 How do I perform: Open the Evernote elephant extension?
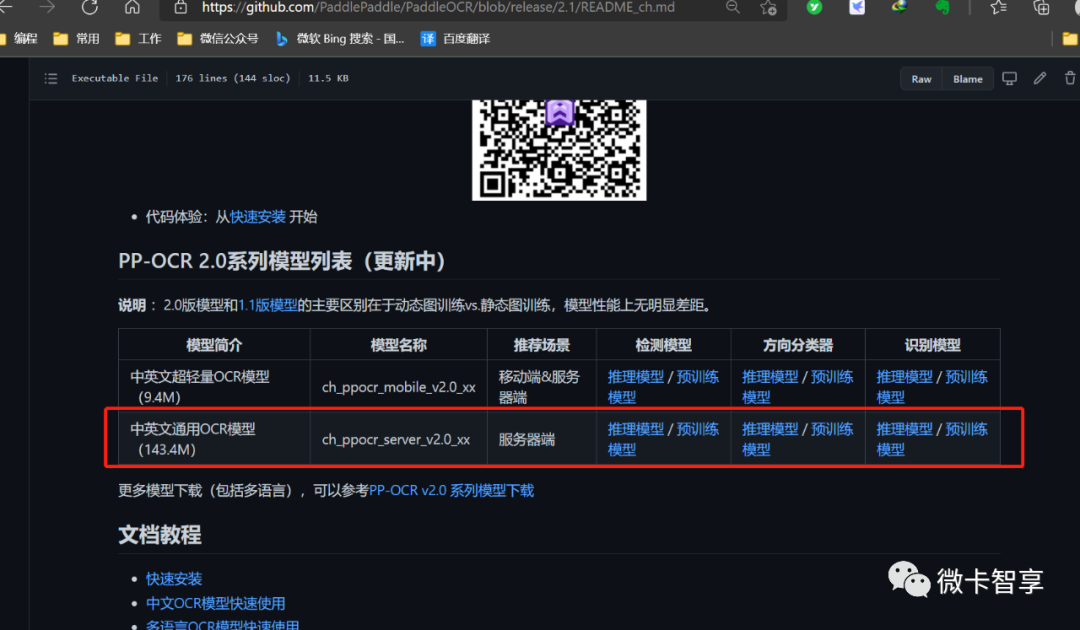coord(942,8)
